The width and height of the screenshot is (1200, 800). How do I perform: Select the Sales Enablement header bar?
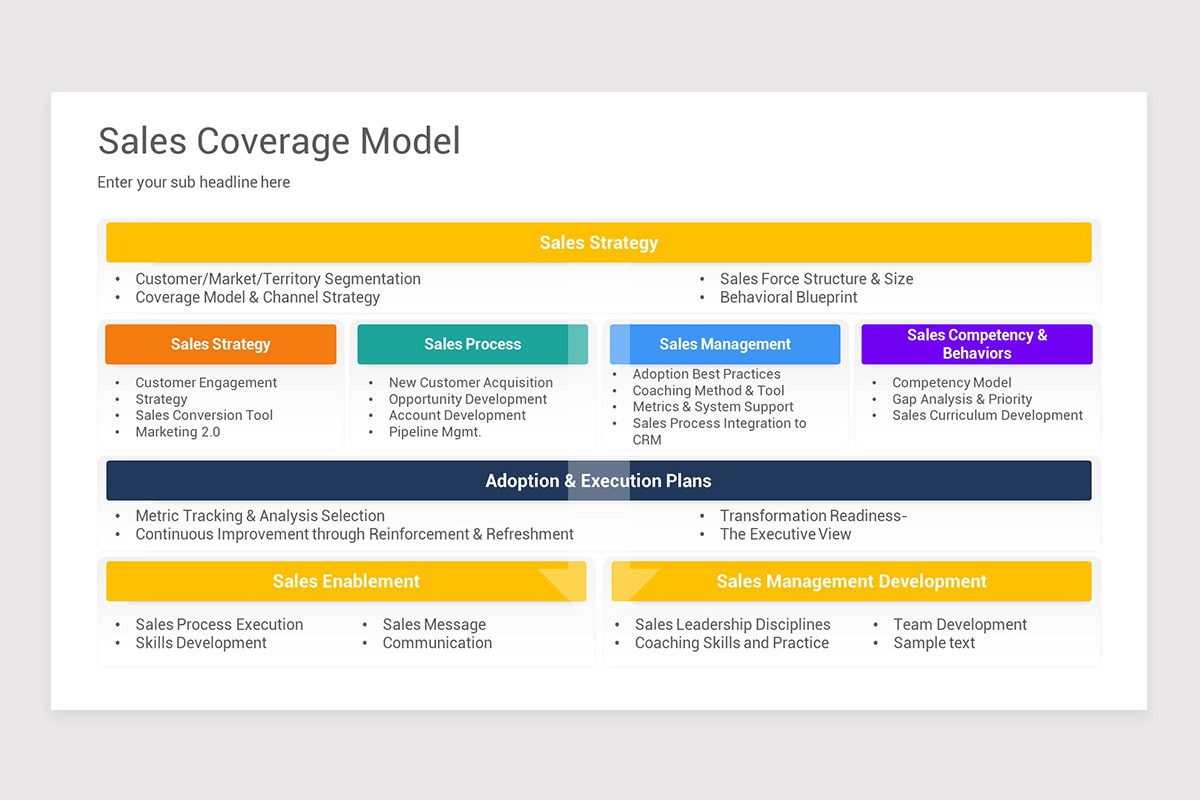(x=345, y=580)
